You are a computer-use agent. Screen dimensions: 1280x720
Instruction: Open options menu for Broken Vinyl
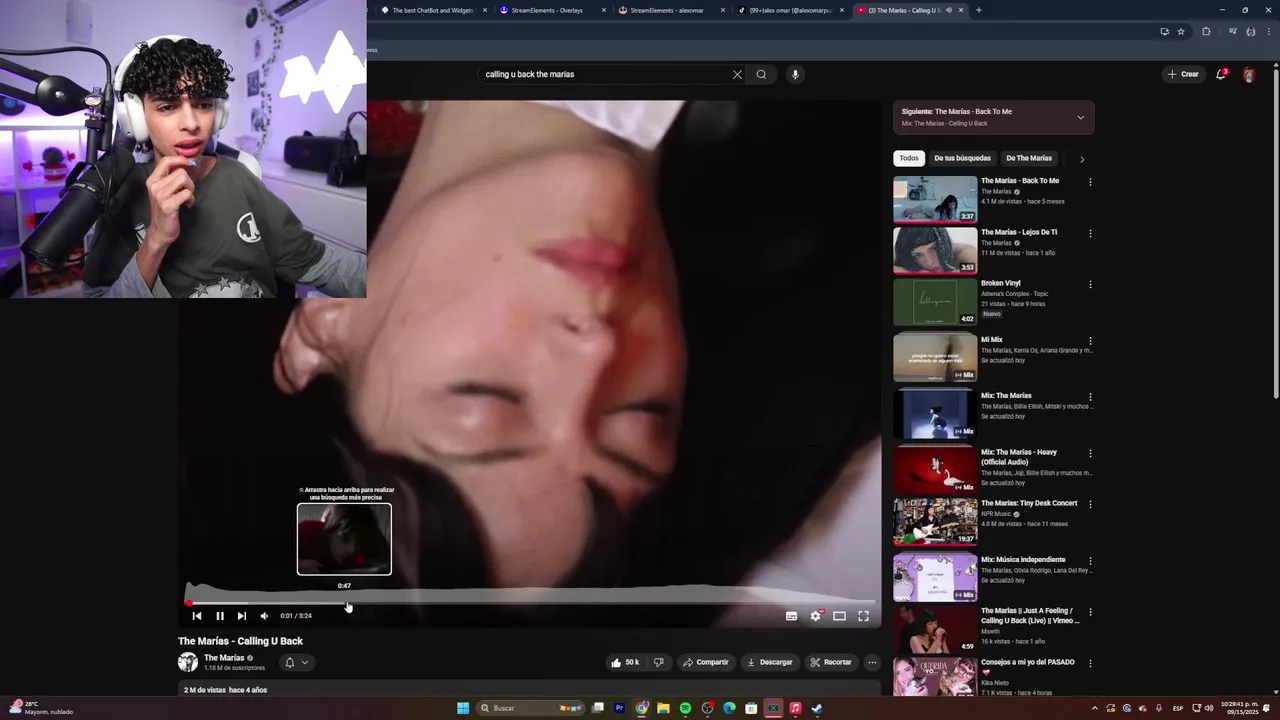point(1090,284)
